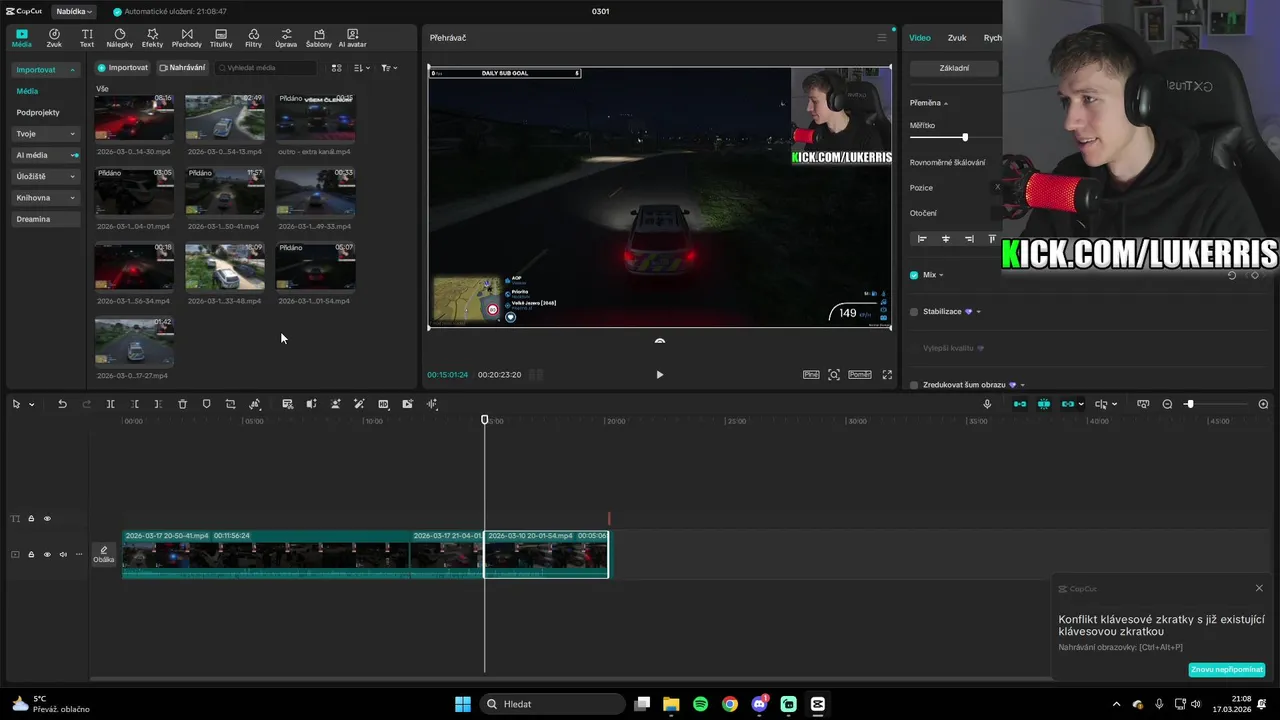Click the split clip tool icon

tap(111, 404)
